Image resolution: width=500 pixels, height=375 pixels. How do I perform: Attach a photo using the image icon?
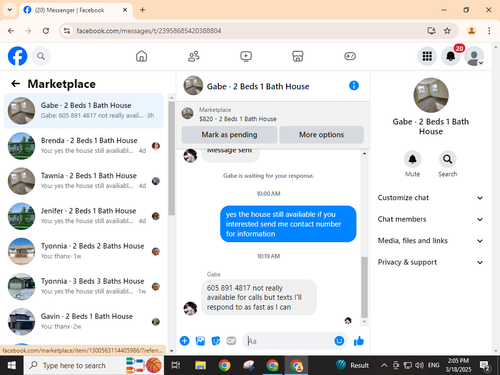point(200,341)
